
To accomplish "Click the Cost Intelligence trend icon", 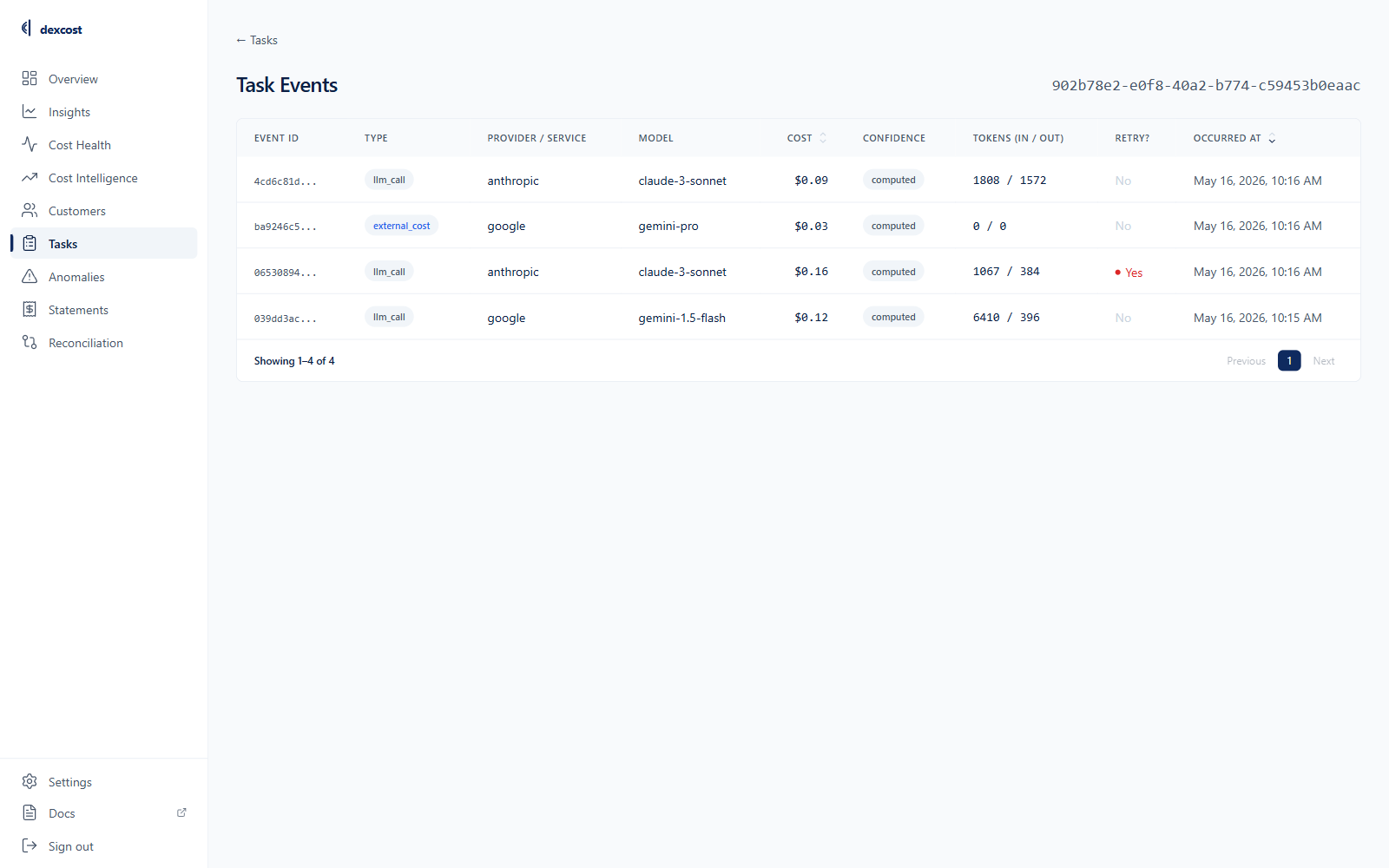I will coord(30,178).
